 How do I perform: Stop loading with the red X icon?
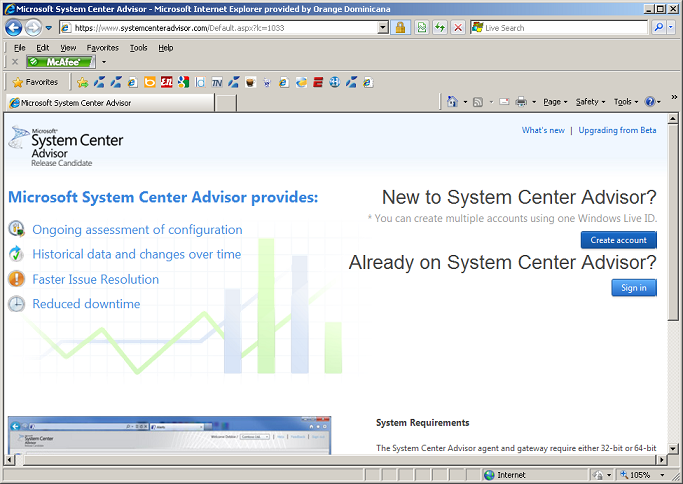coord(458,28)
